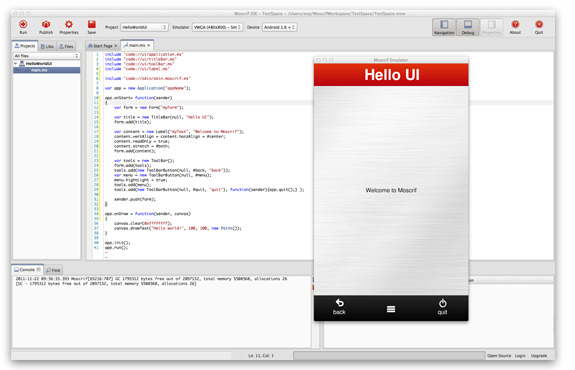Click the app.onDraw function line
This screenshot has width=575, height=370.
coord(148,214)
